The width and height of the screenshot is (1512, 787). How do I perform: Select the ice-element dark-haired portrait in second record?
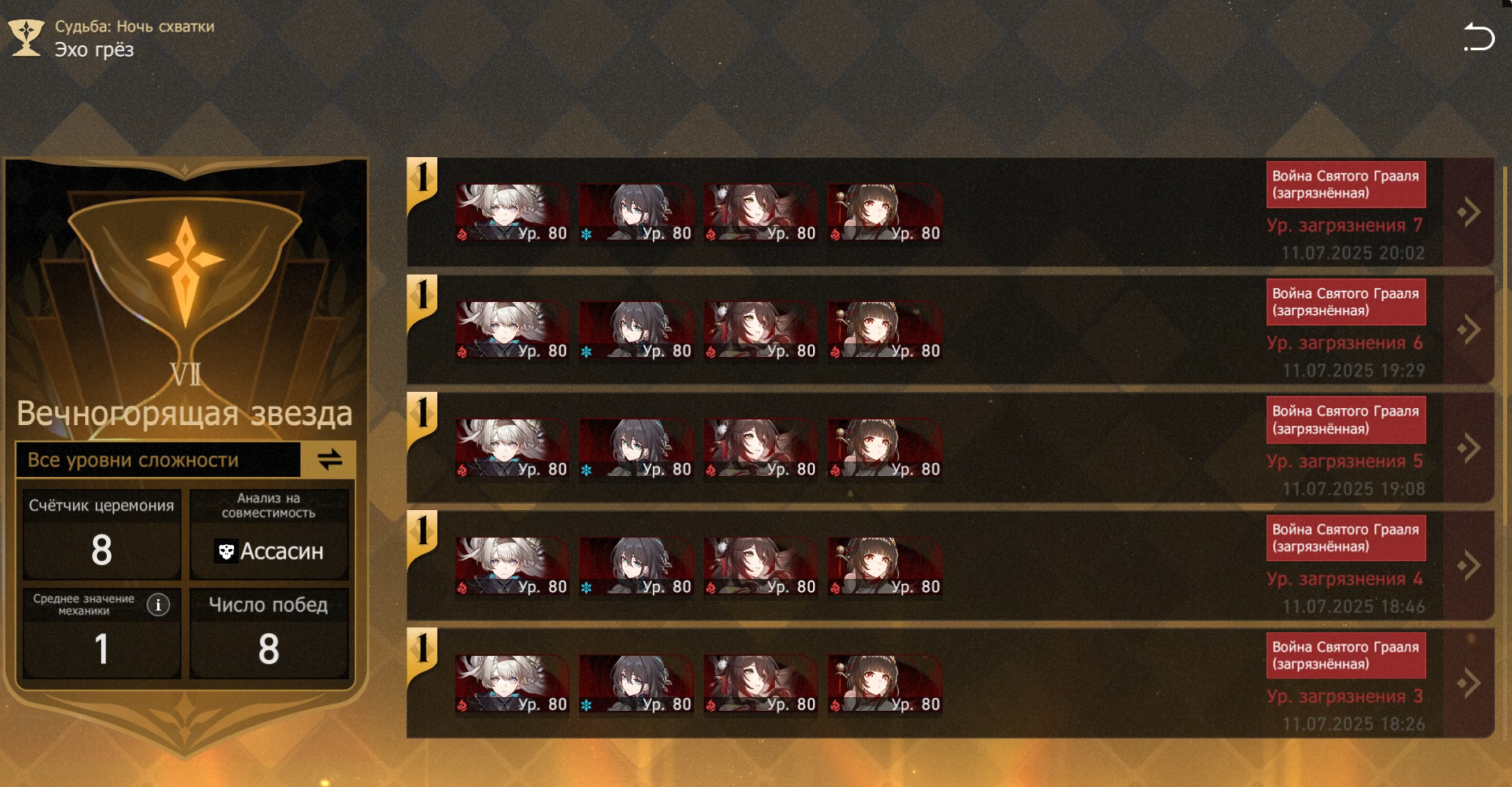pos(637,330)
